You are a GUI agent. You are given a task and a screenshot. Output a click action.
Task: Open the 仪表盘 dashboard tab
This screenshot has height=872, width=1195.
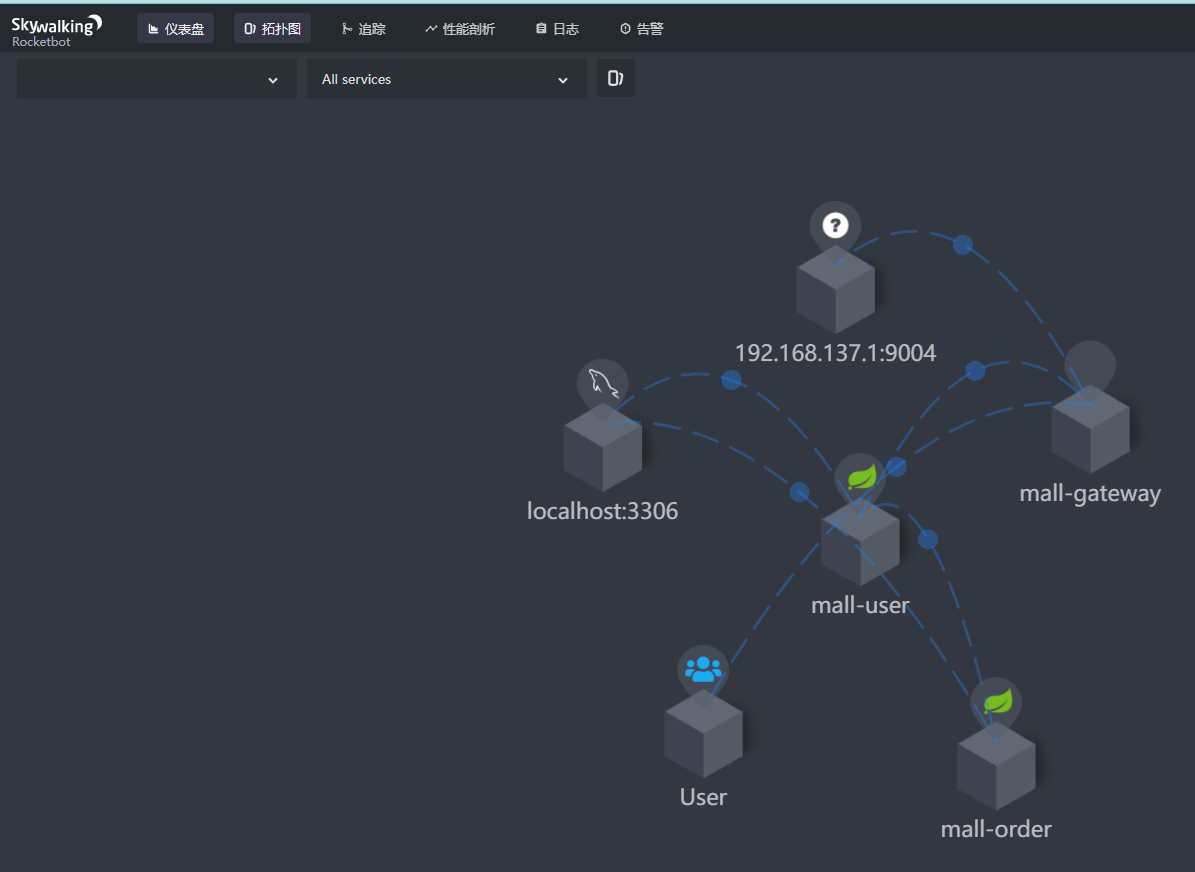[175, 28]
